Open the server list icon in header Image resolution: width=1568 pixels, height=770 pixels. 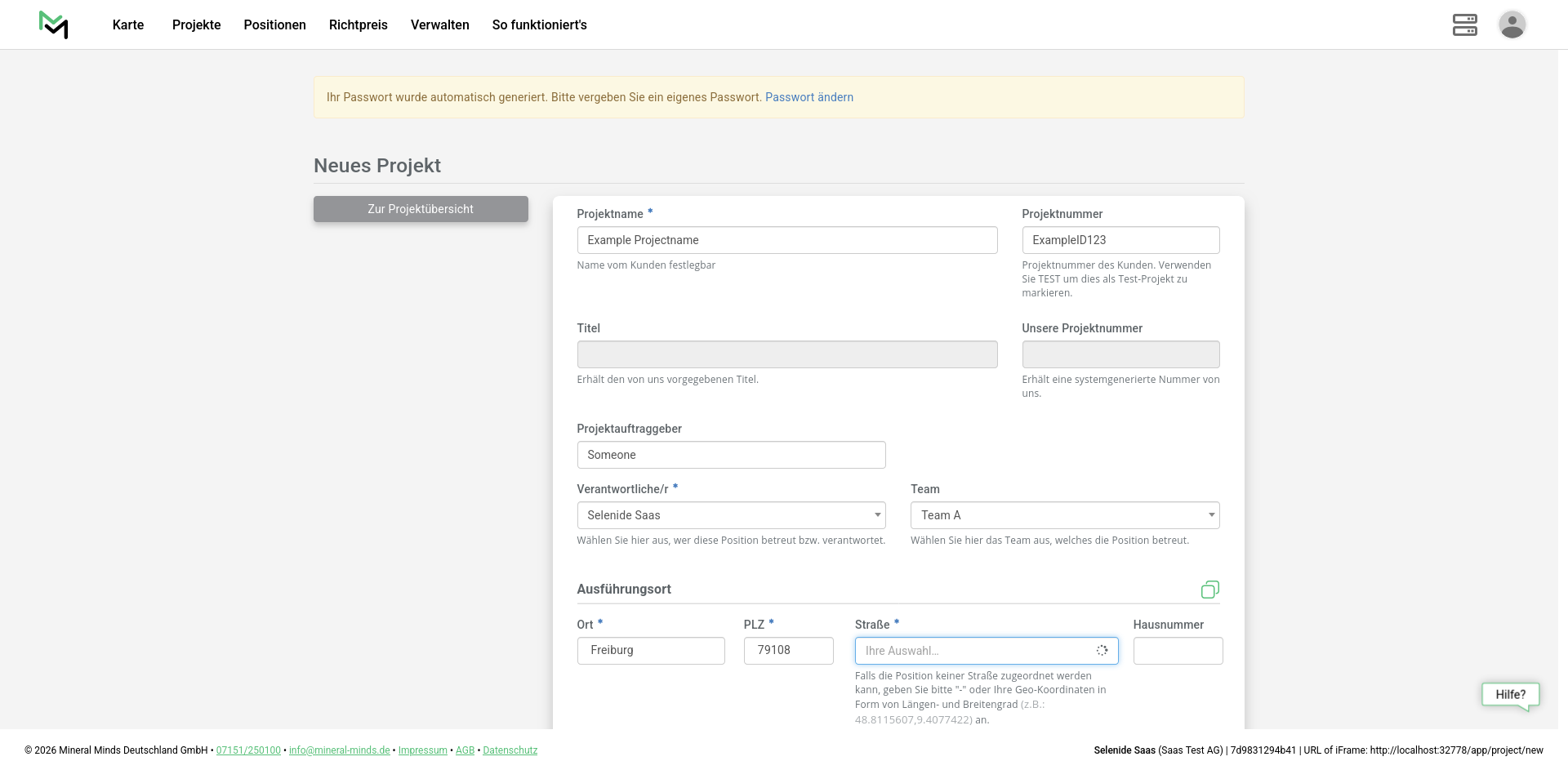(x=1464, y=24)
